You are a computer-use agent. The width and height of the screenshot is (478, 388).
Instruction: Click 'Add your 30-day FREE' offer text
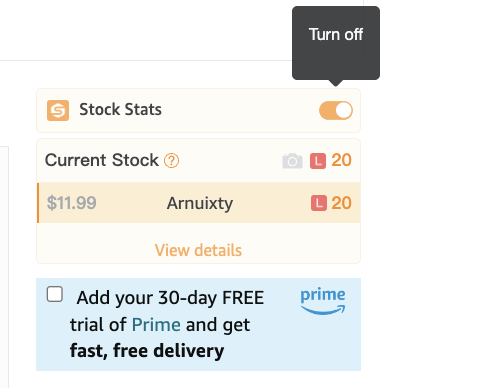click(x=170, y=298)
